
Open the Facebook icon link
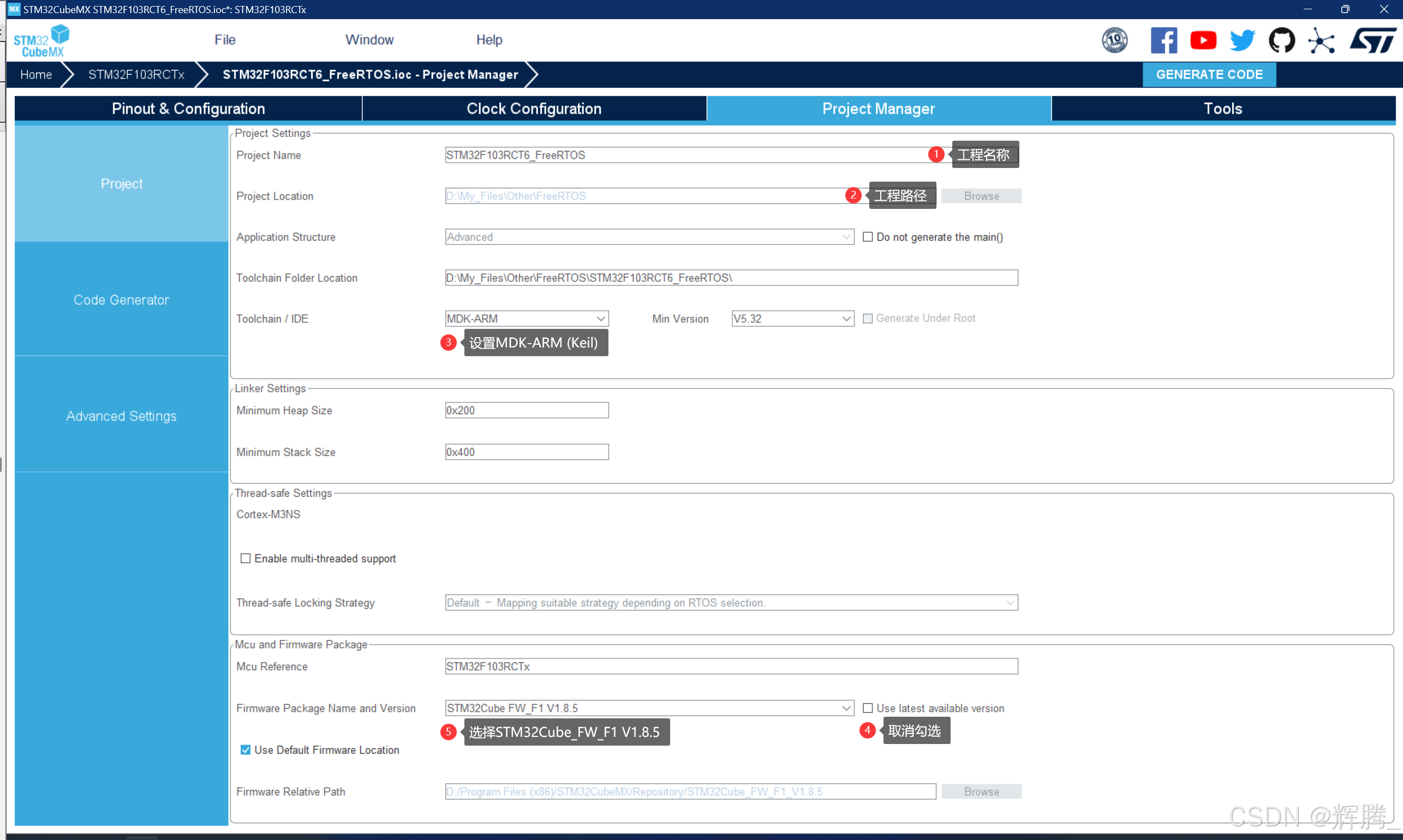(x=1163, y=40)
